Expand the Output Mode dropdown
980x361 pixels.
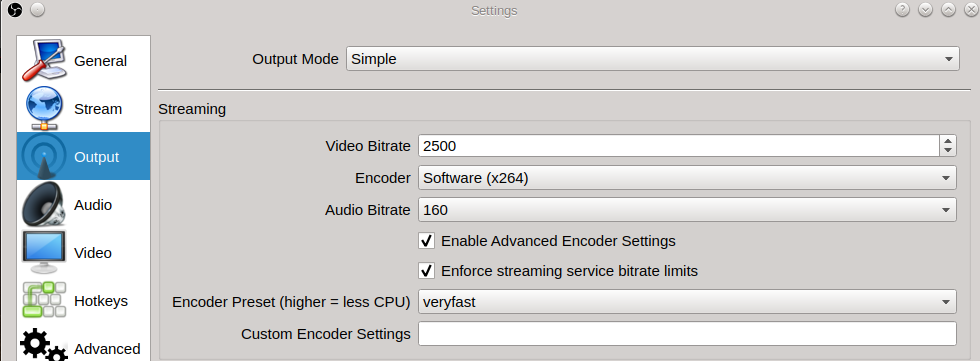652,59
